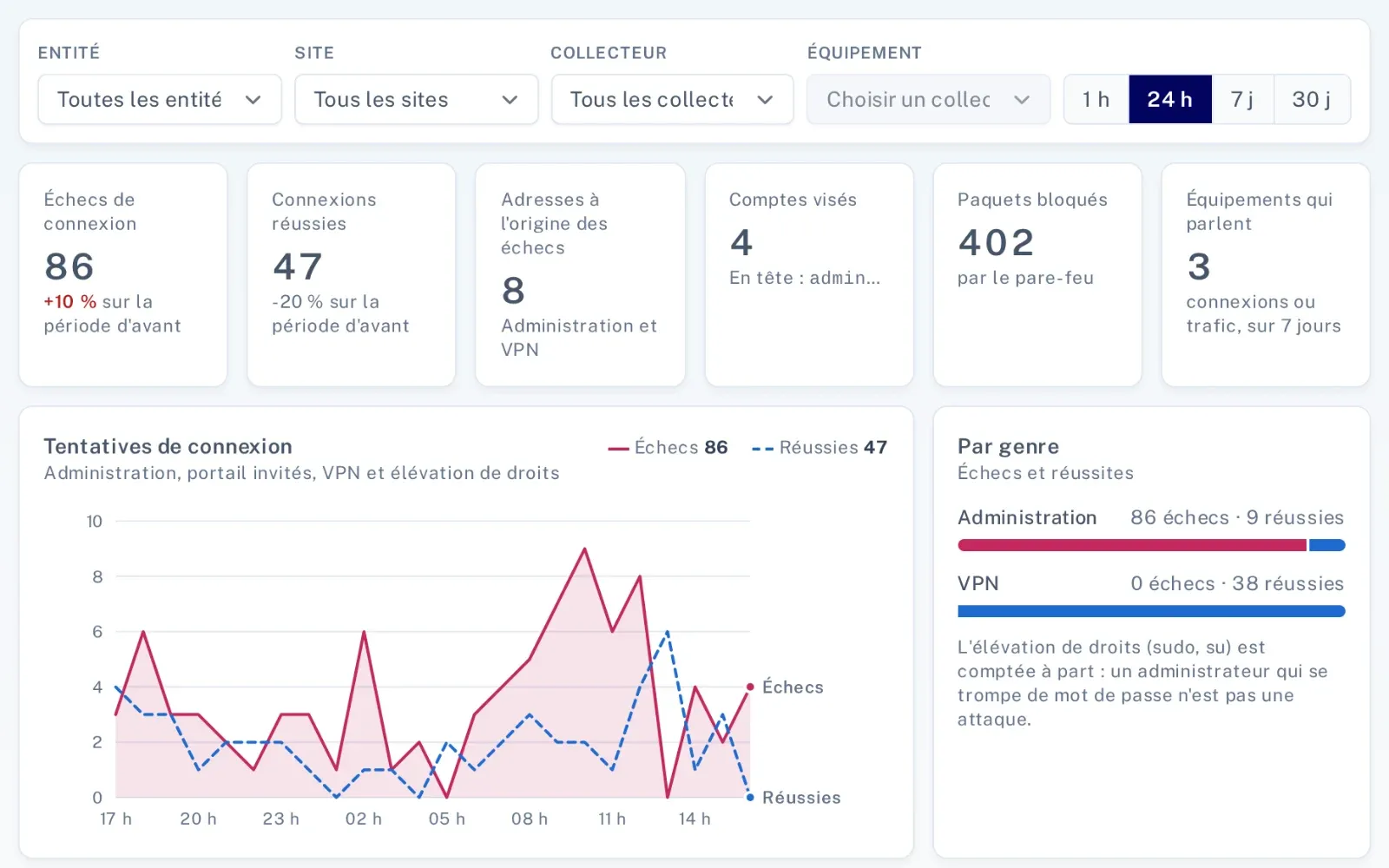
Task: Click 'En tête : admin...' text
Action: point(805,278)
